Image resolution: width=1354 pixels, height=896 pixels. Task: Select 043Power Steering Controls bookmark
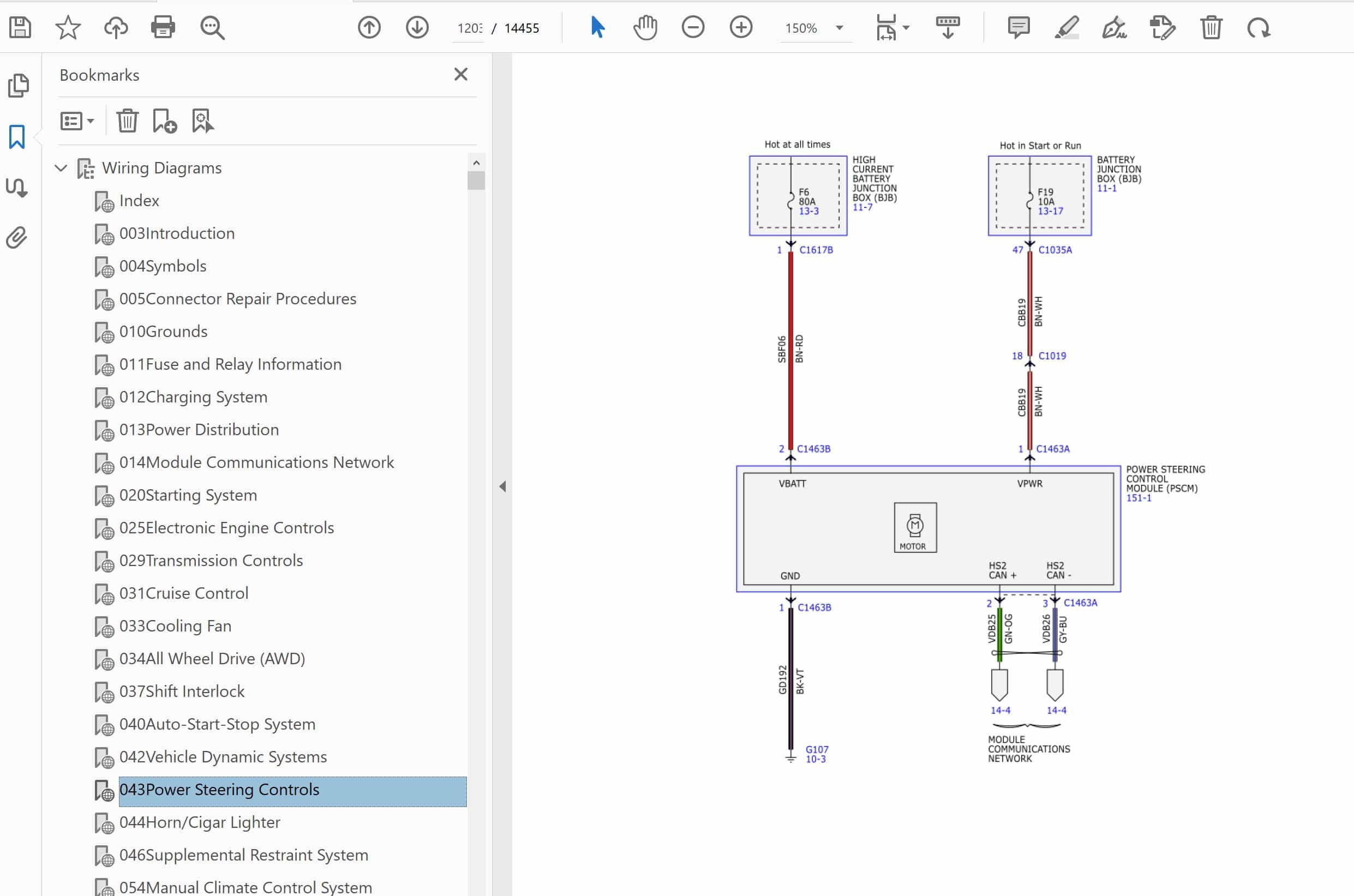tap(292, 792)
